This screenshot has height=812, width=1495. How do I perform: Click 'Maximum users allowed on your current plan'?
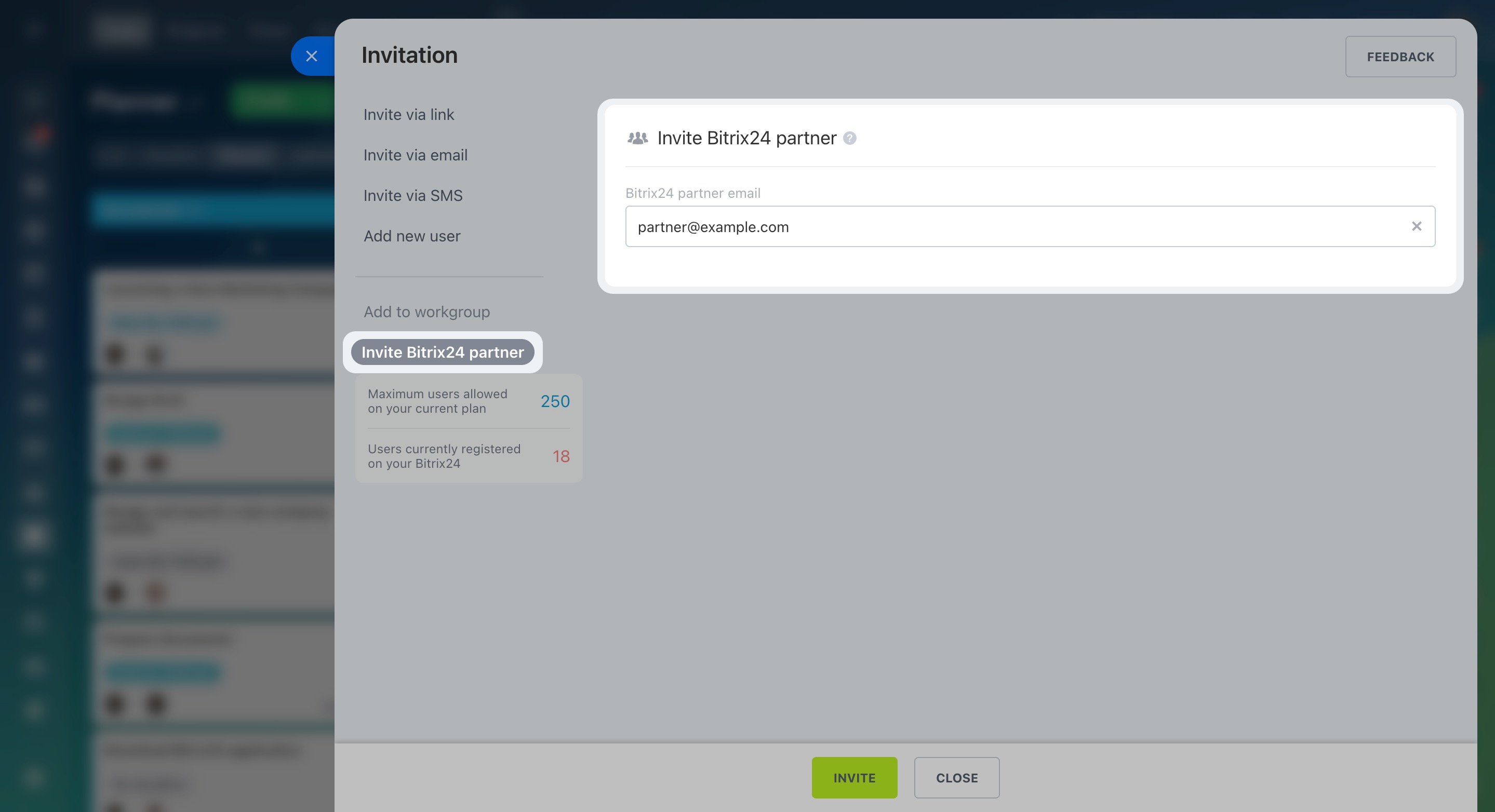pyautogui.click(x=437, y=401)
